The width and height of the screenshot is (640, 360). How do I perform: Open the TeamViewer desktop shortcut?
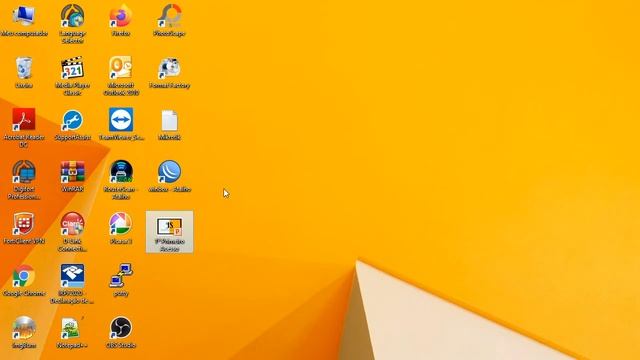[121, 124]
